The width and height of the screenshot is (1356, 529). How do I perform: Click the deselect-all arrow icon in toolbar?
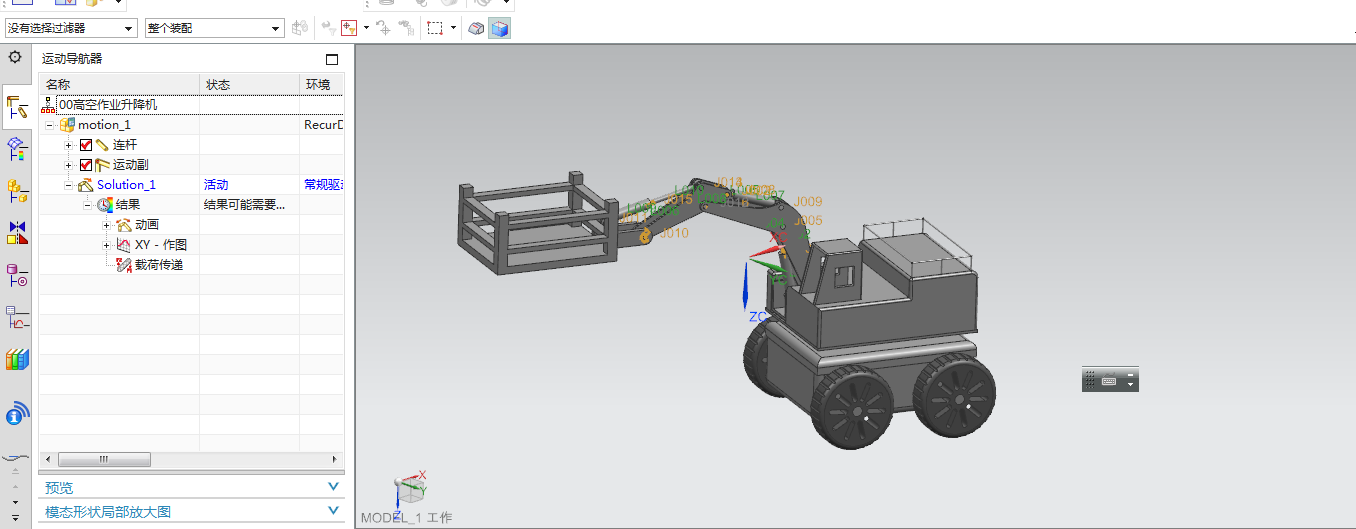click(329, 28)
